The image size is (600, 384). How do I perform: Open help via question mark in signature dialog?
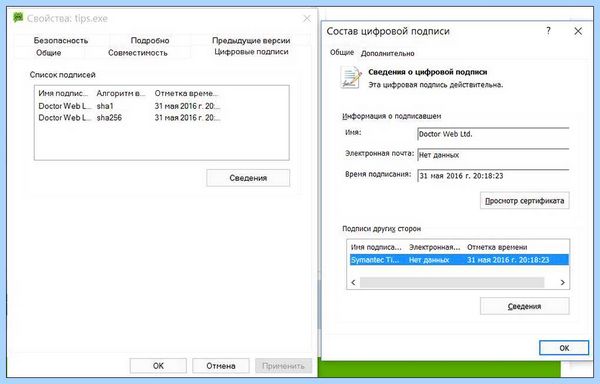[548, 31]
